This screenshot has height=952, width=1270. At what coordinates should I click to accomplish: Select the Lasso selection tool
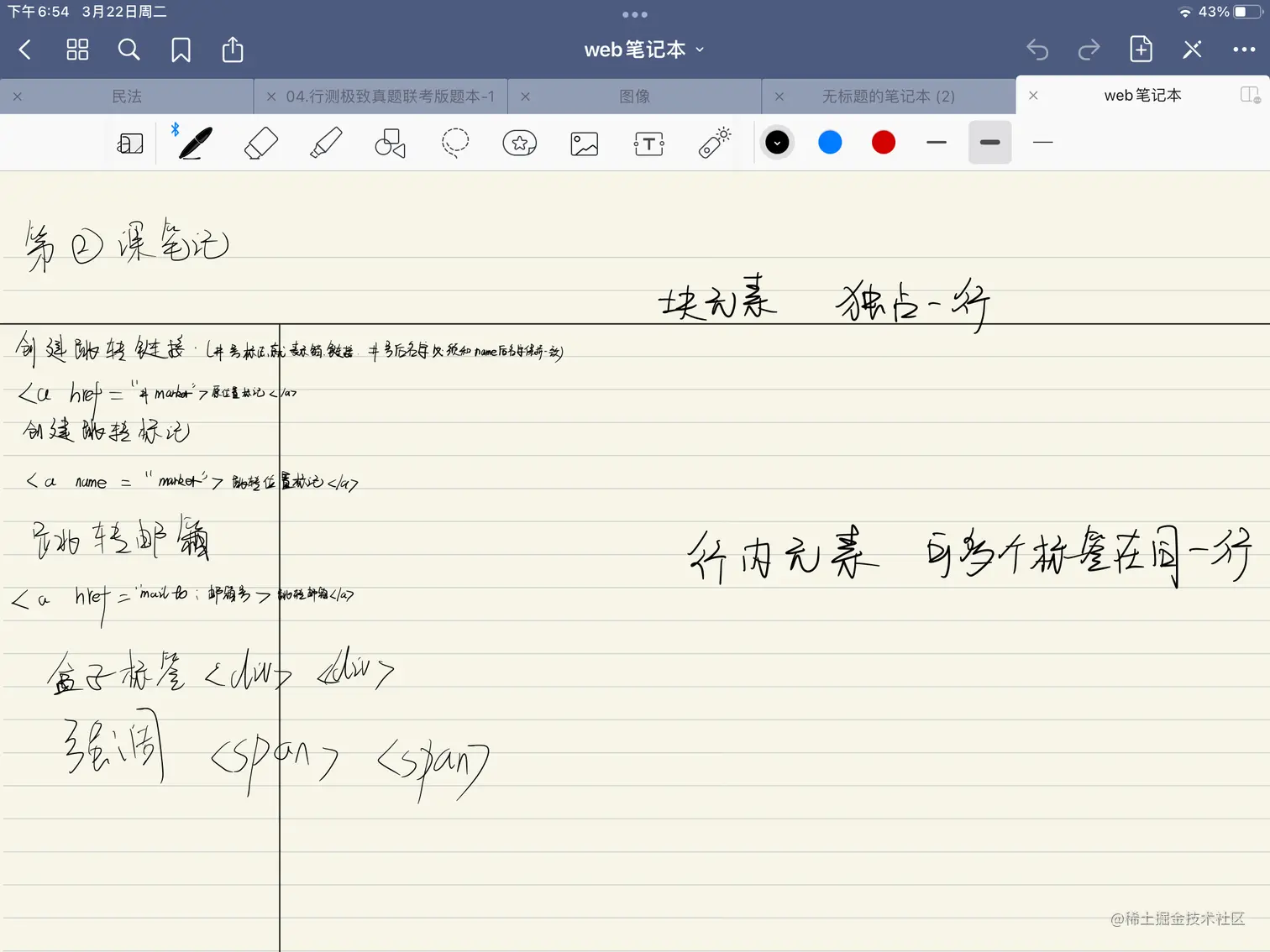455,143
